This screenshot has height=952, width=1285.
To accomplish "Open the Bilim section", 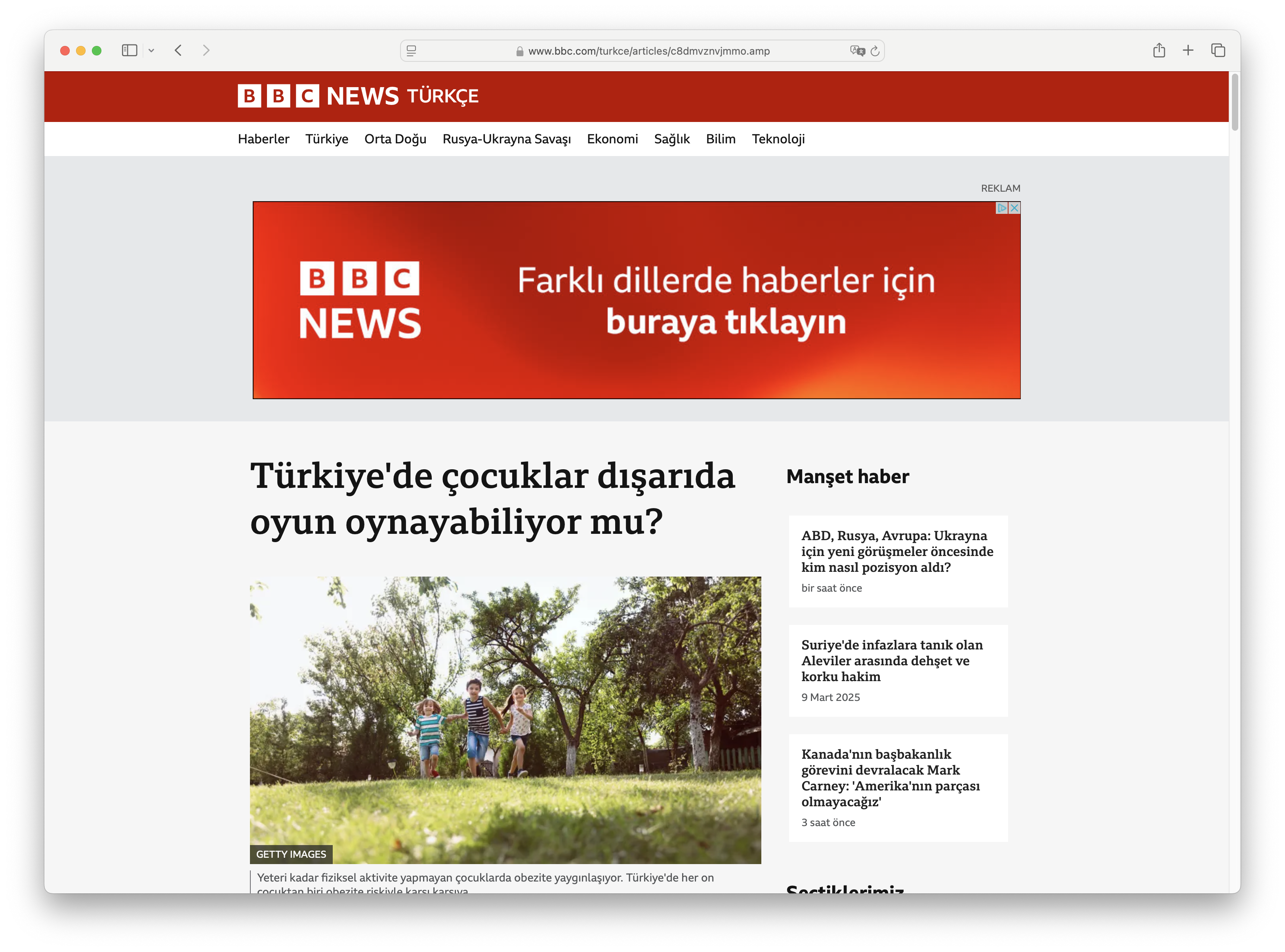I will point(721,139).
